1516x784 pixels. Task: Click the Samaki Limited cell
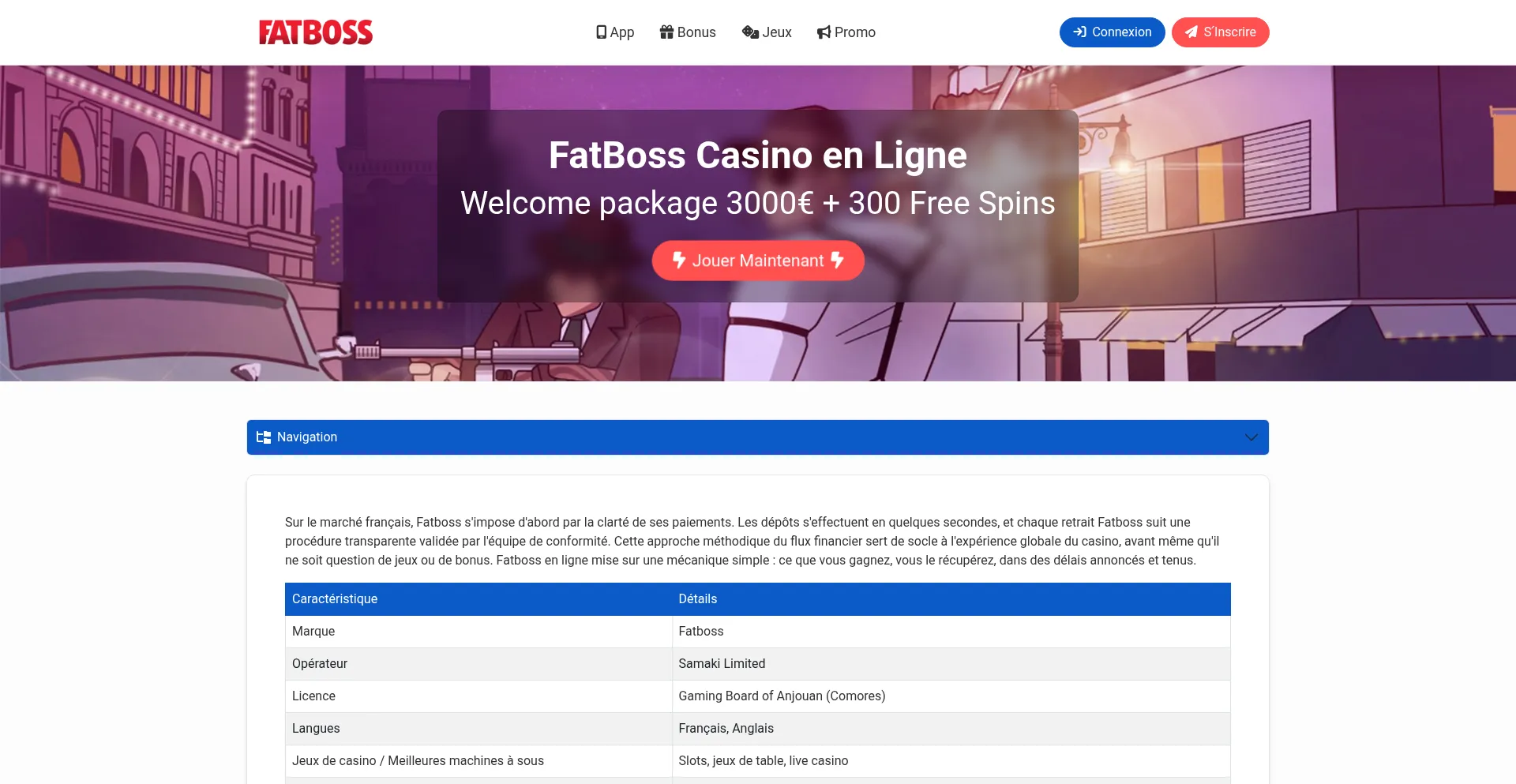(951, 664)
